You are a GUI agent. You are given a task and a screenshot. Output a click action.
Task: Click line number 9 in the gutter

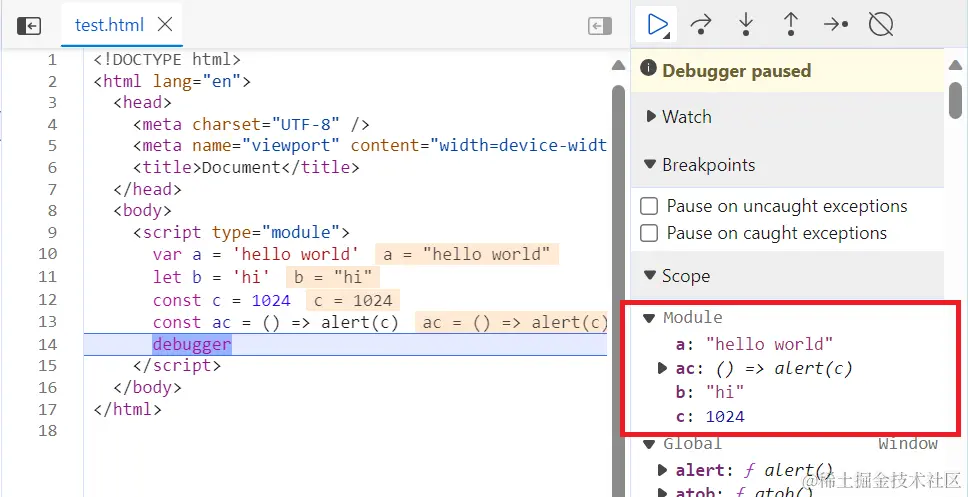pos(52,233)
